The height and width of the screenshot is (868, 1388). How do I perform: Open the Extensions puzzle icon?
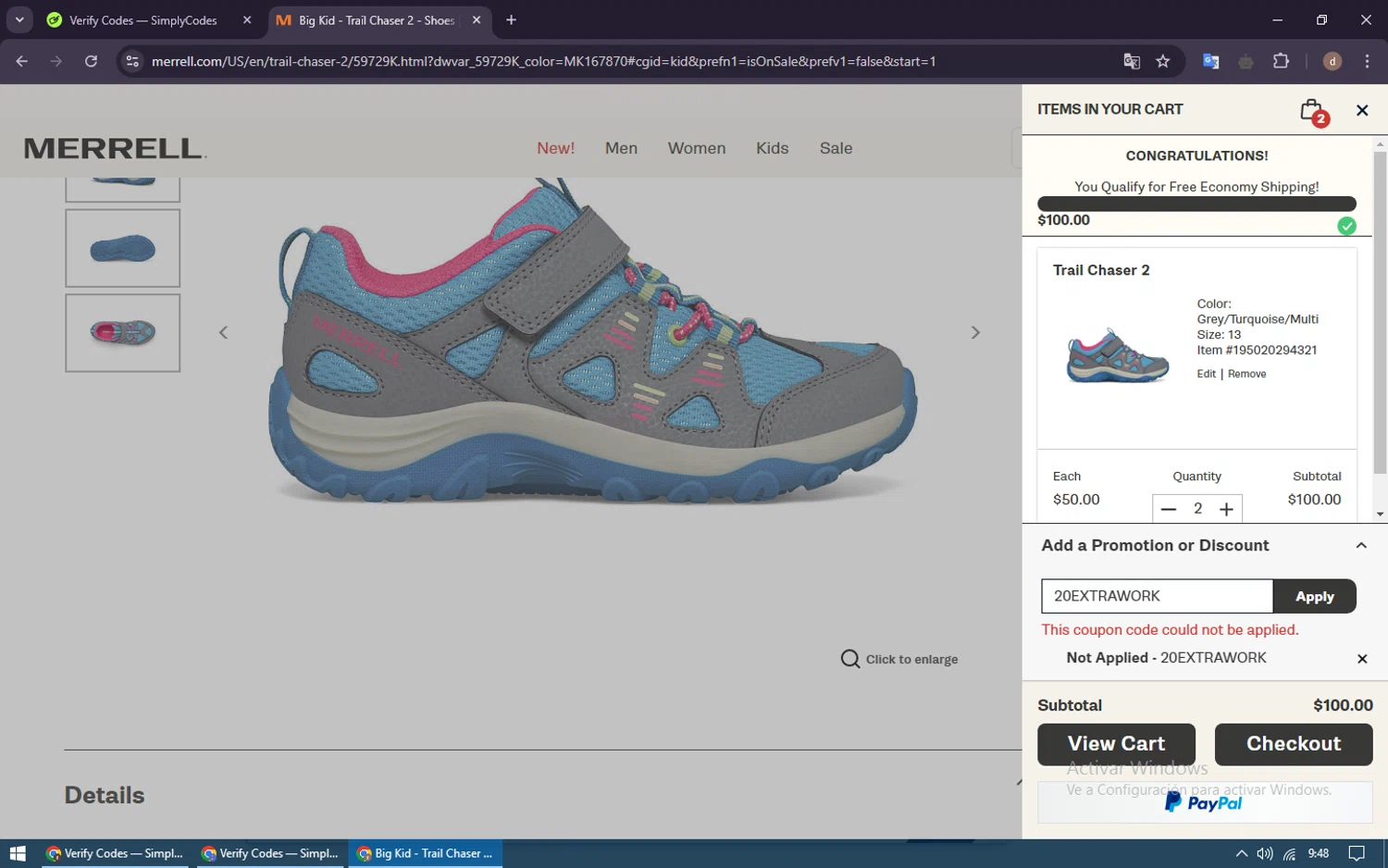point(1281,61)
